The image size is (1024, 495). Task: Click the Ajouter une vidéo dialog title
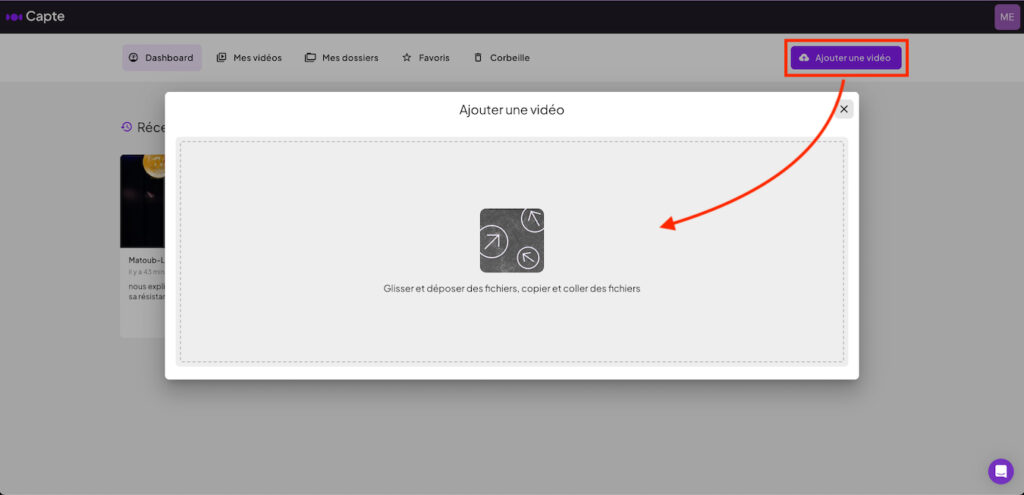pos(512,109)
